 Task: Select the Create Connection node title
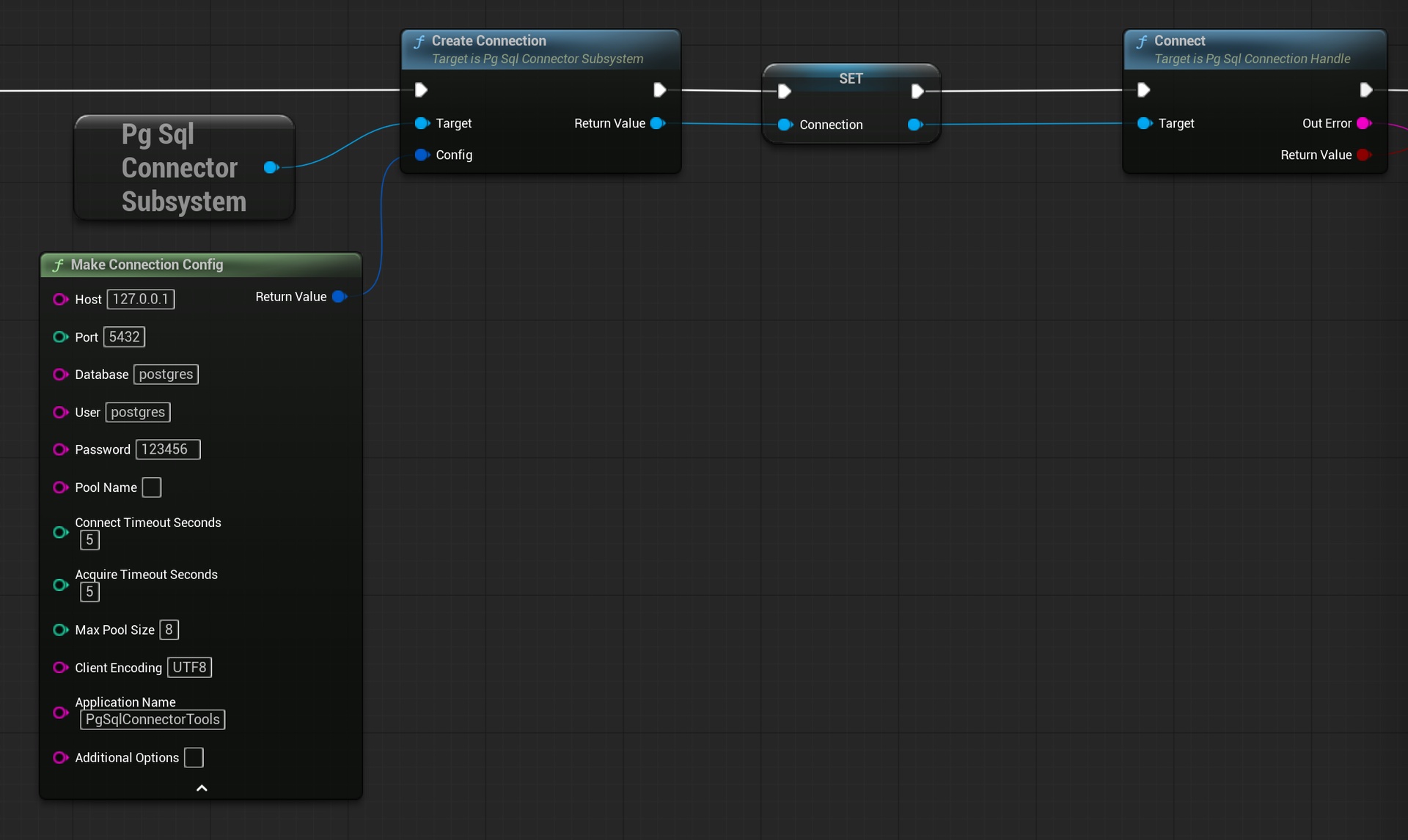[488, 41]
